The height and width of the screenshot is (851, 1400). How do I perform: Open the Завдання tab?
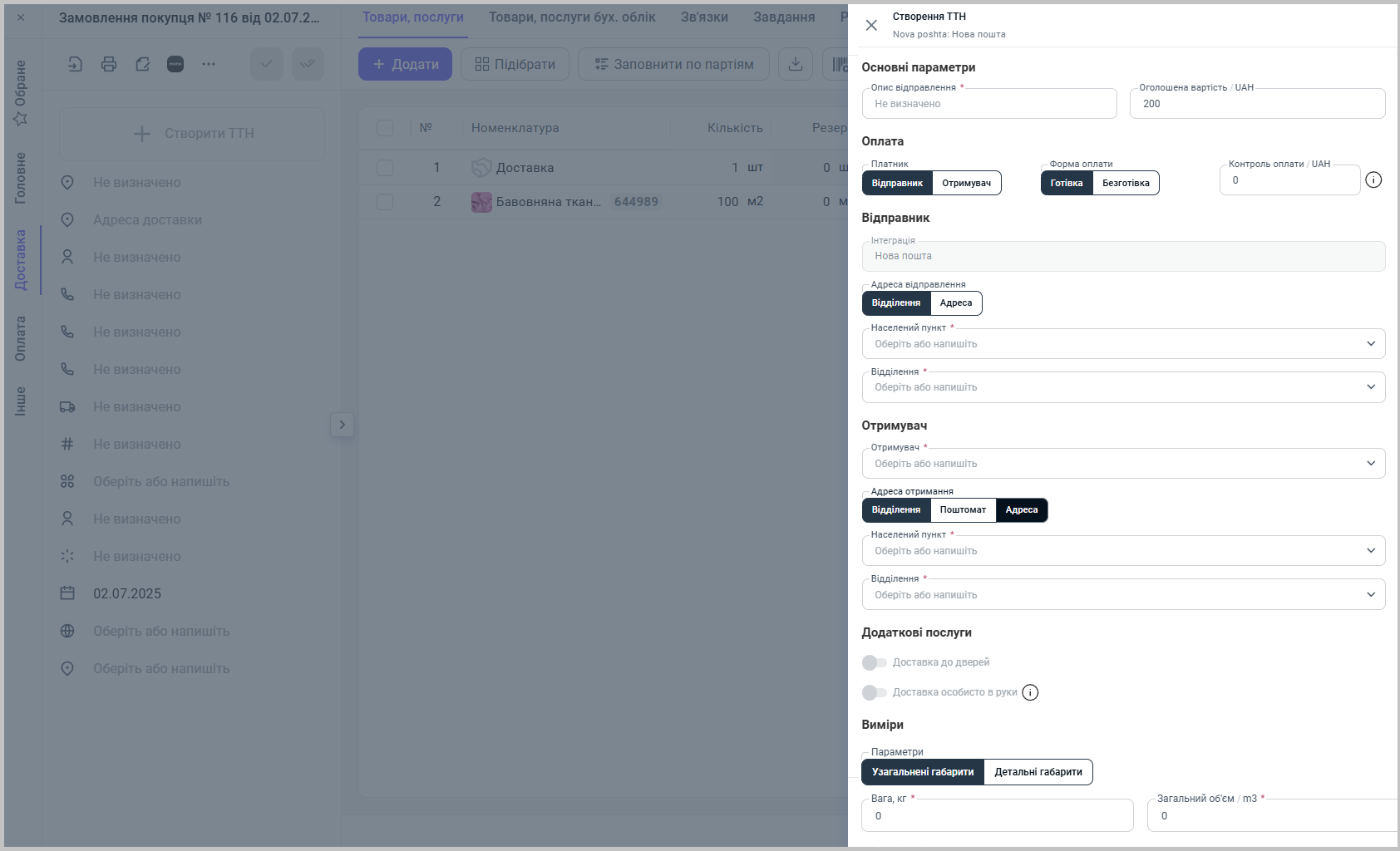784,17
